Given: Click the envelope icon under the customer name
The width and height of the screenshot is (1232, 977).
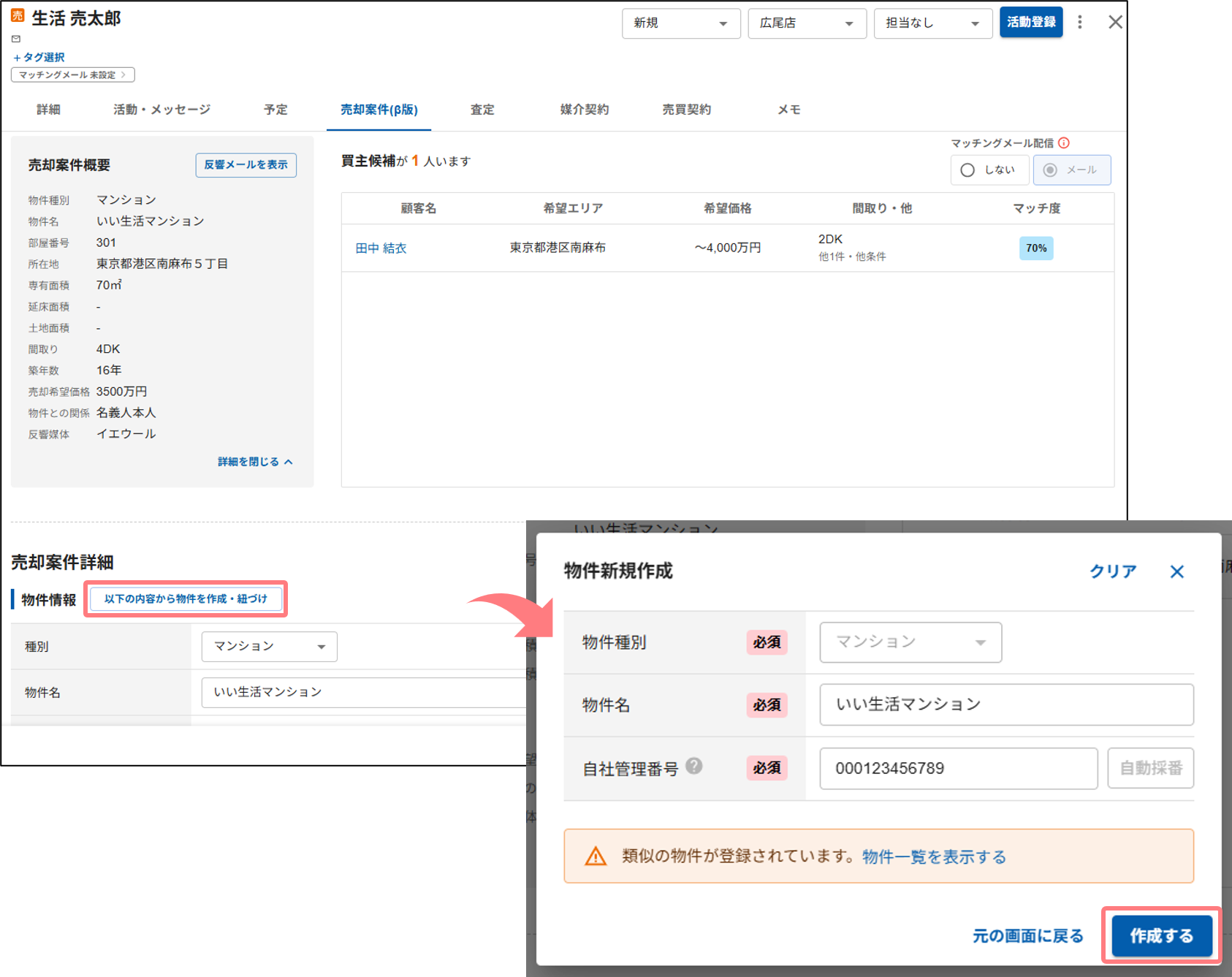Looking at the screenshot, I should click(16, 39).
